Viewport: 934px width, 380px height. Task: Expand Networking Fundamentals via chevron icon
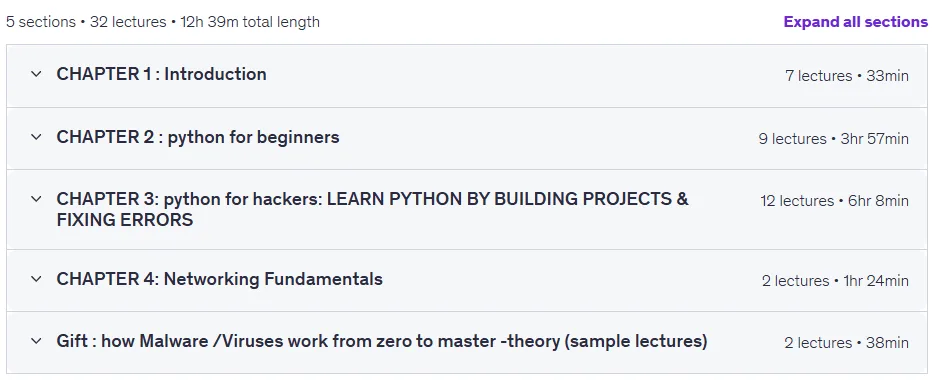click(36, 279)
